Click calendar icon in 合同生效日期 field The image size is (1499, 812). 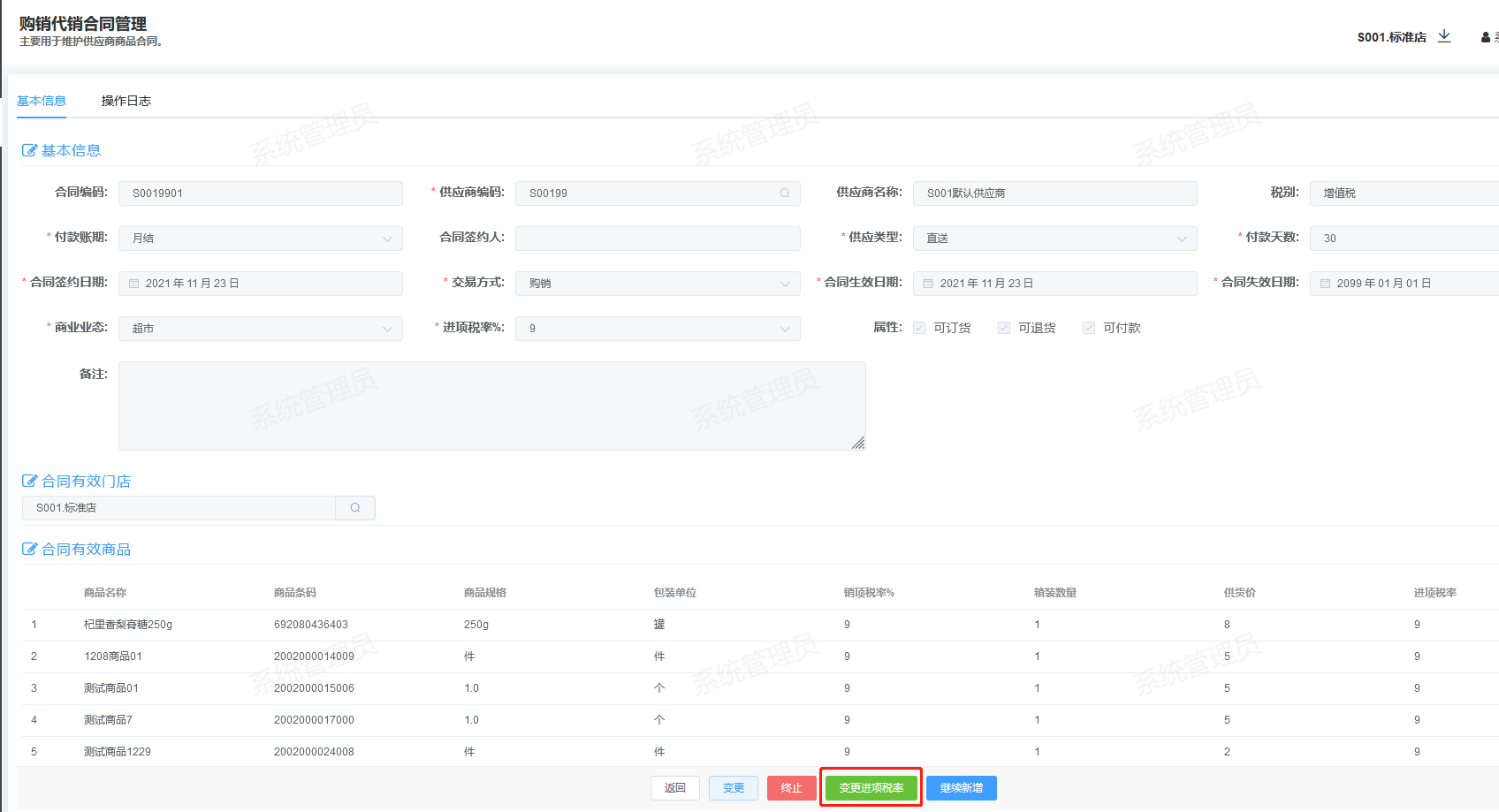tap(928, 284)
